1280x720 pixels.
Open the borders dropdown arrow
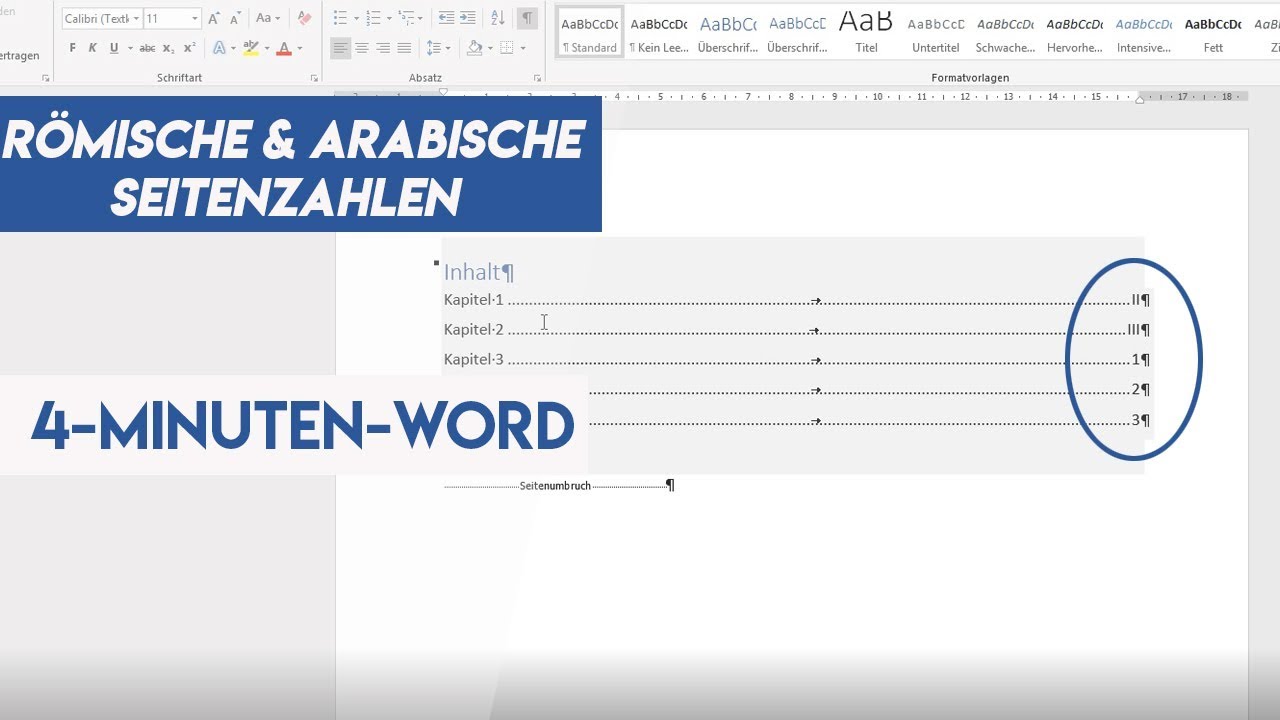click(x=522, y=48)
